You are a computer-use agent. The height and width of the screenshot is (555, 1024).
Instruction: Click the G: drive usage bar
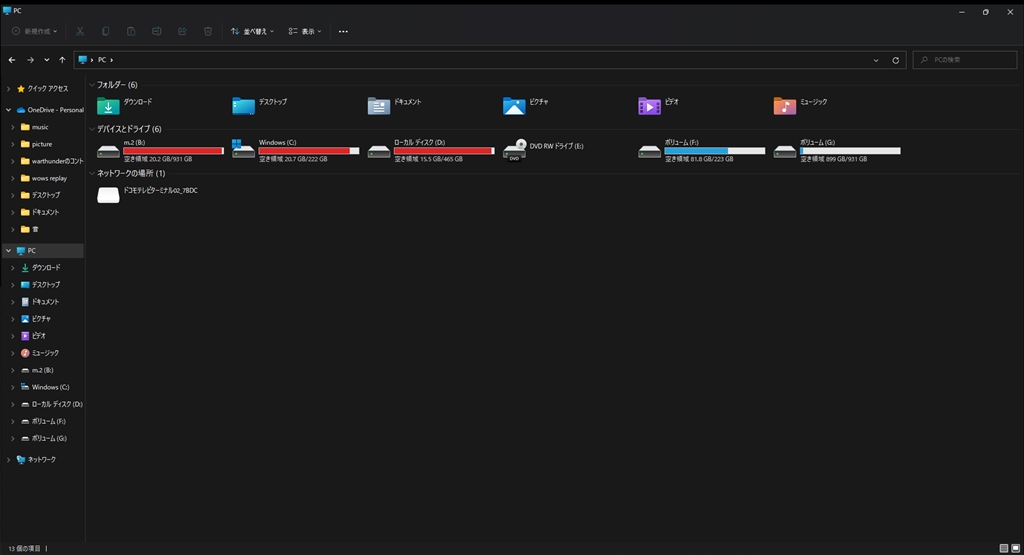(x=850, y=151)
